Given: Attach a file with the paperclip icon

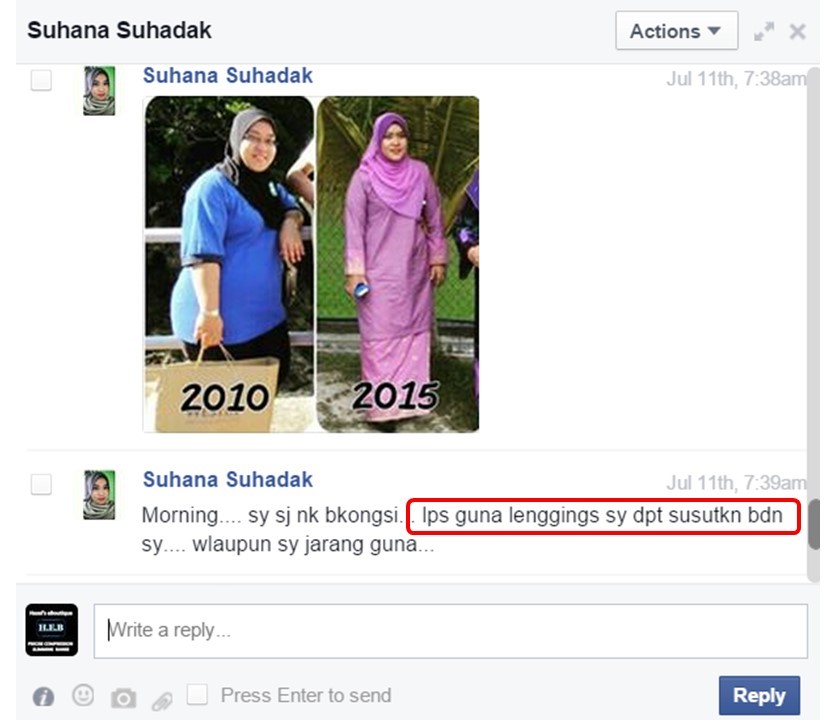Looking at the screenshot, I should (162, 701).
